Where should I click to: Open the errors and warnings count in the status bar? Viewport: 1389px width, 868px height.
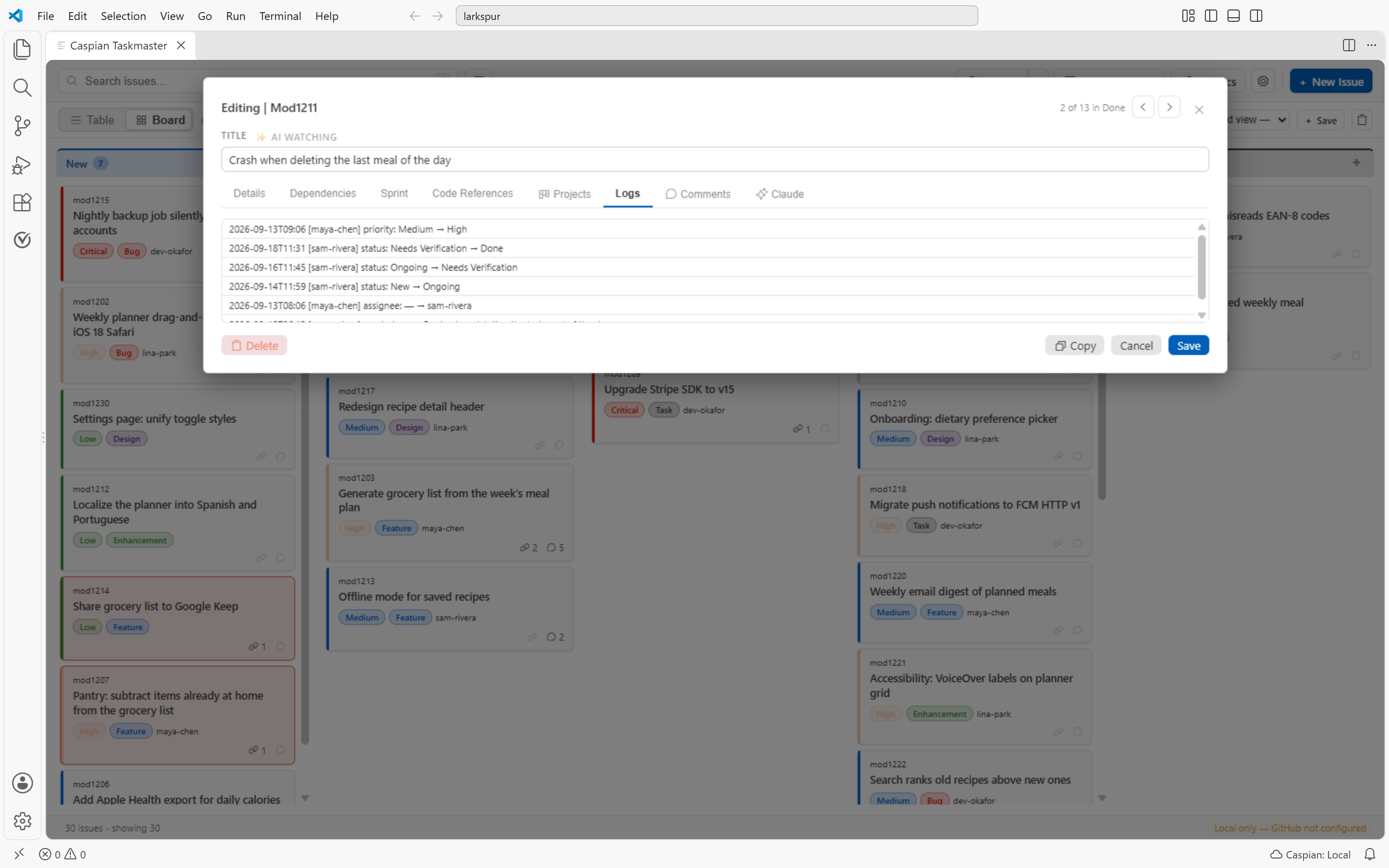point(63,854)
